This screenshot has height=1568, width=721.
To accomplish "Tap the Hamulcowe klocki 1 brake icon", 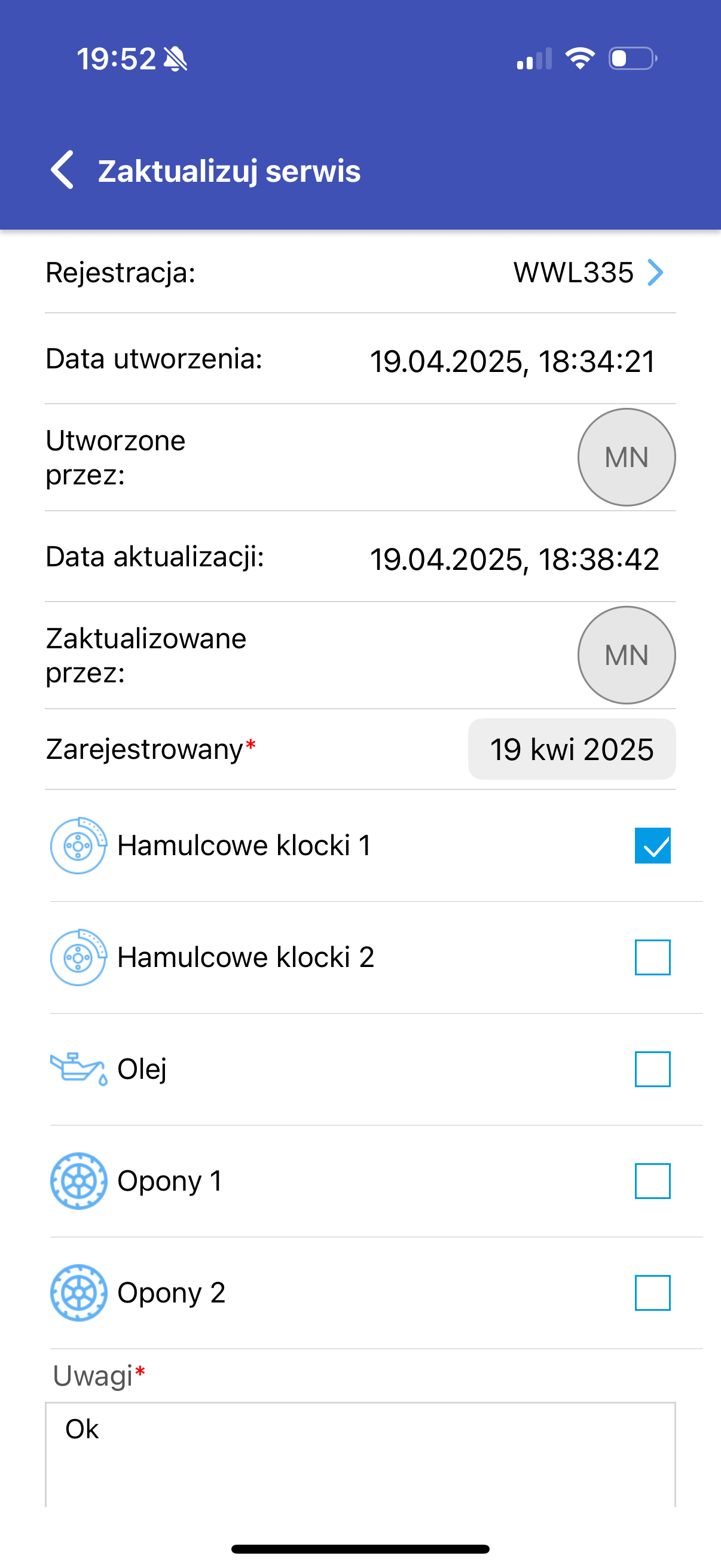I will (78, 846).
